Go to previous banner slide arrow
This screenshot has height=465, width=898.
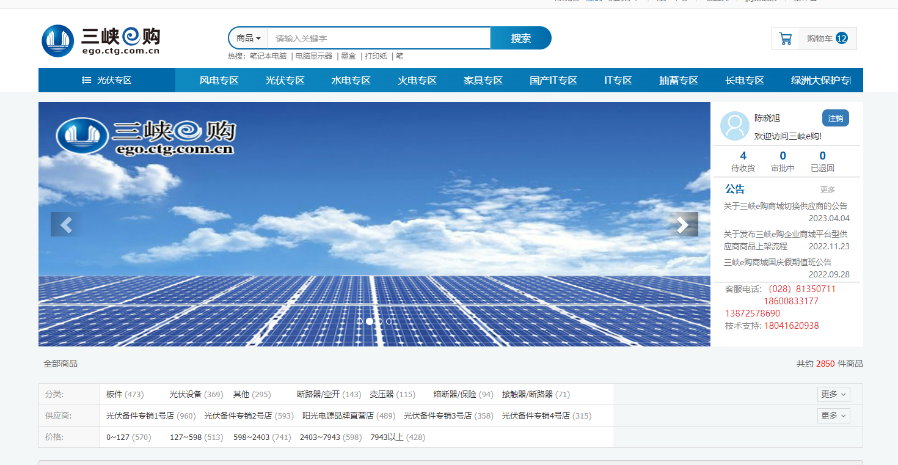point(66,224)
